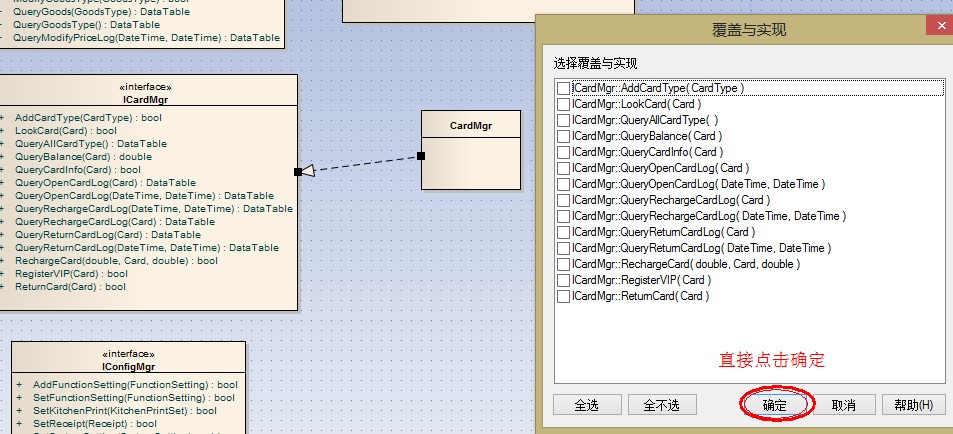Select QueryBalance(Card) : double in diagram
Image resolution: width=953 pixels, height=434 pixels.
pos(83,157)
